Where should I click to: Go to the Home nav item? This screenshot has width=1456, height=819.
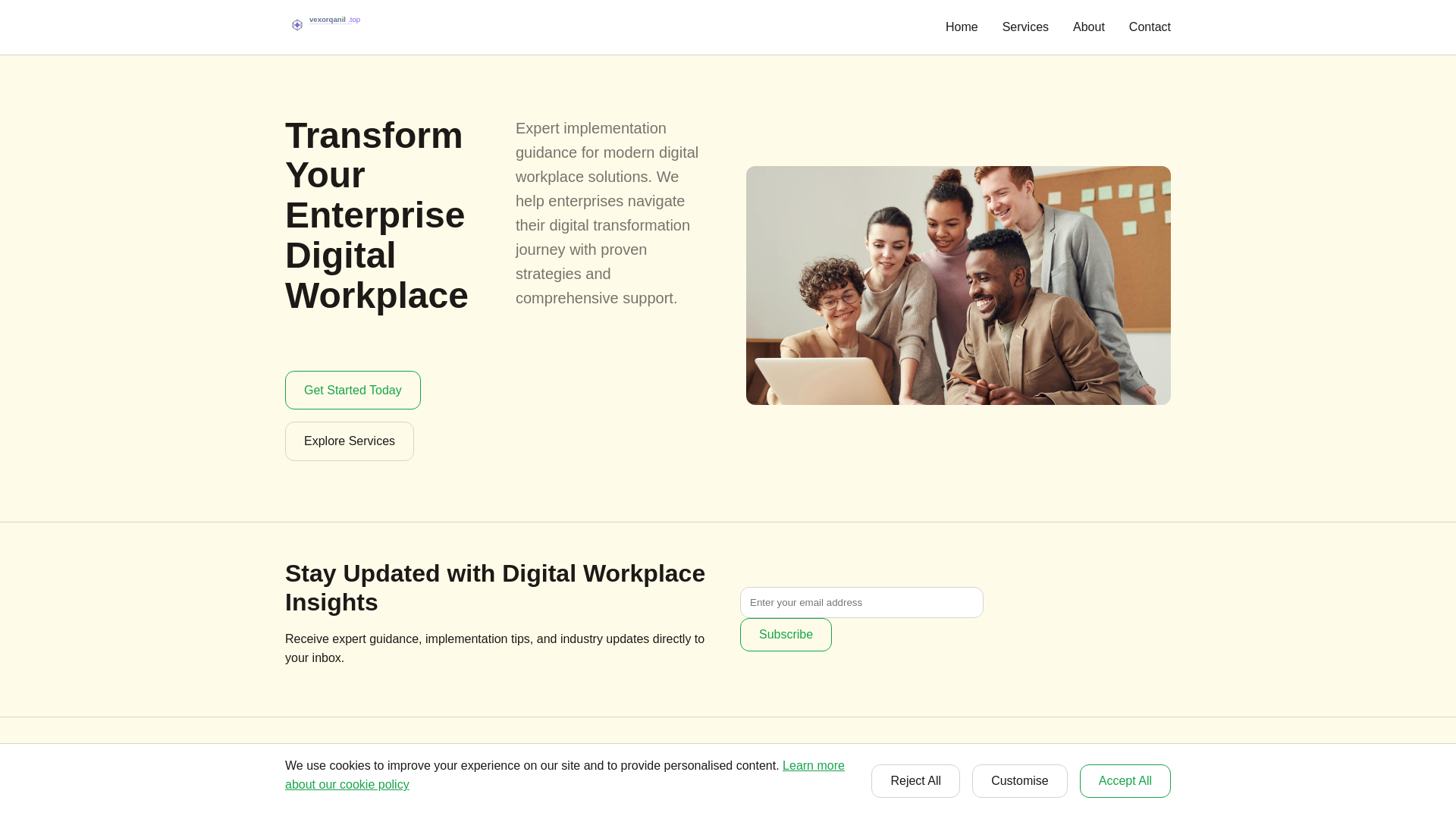(x=961, y=27)
